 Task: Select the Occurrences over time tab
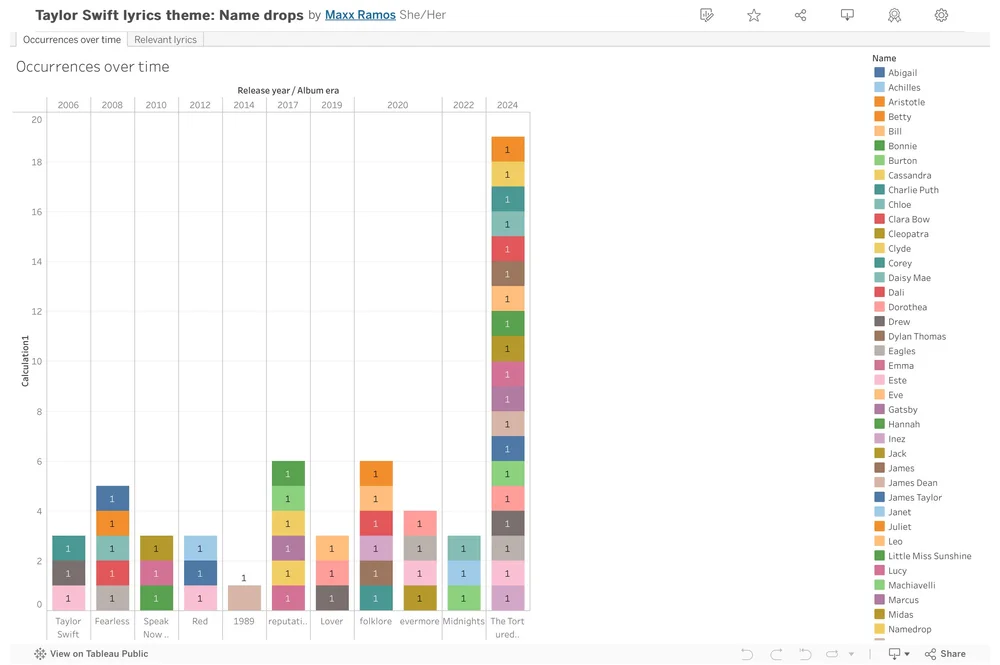pyautogui.click(x=70, y=39)
